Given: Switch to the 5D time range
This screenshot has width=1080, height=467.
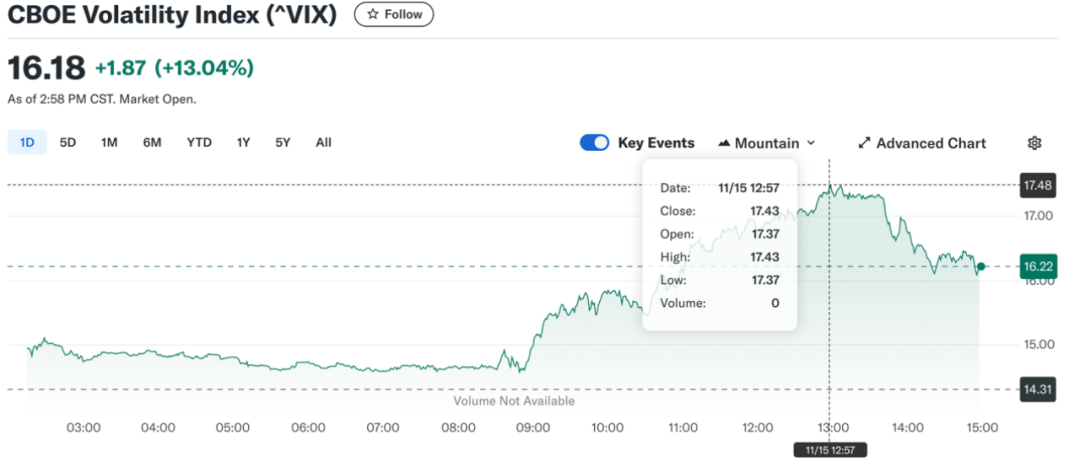Looking at the screenshot, I should (x=68, y=142).
